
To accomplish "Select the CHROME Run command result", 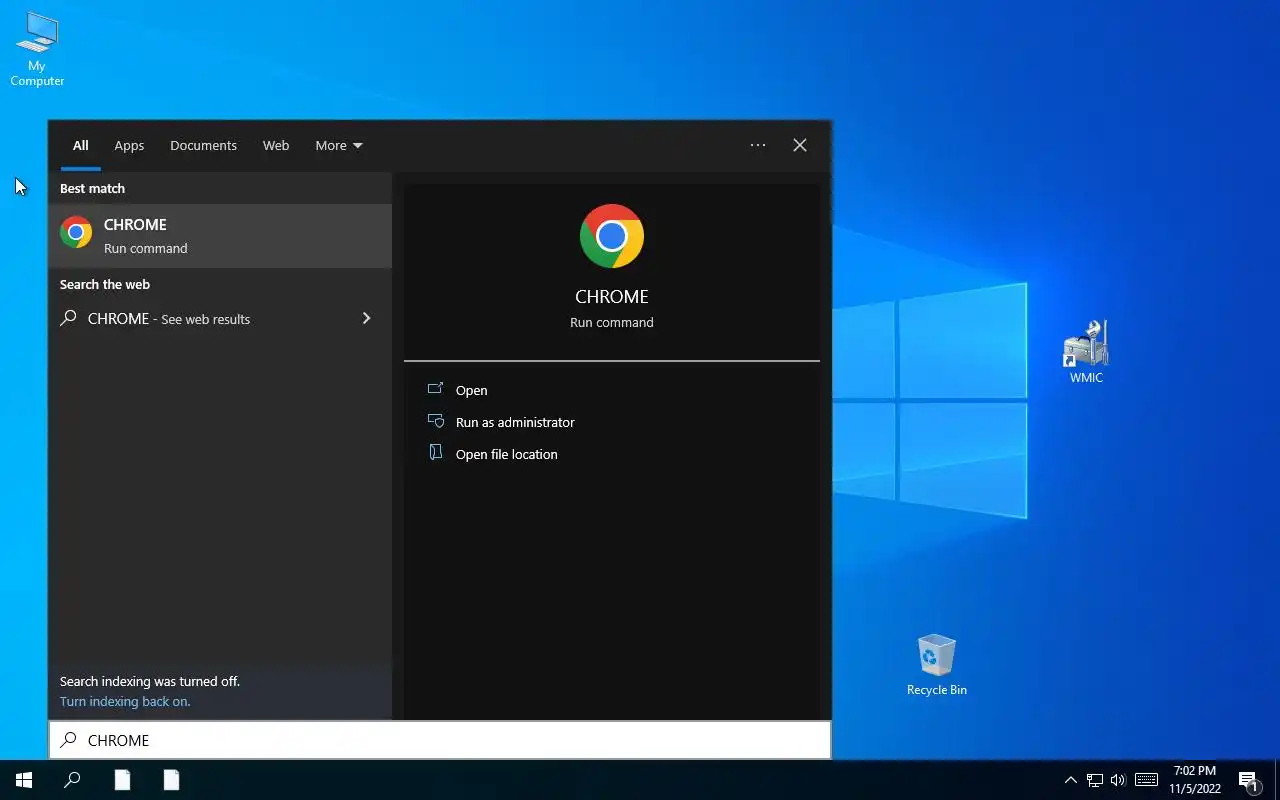I will click(x=220, y=236).
